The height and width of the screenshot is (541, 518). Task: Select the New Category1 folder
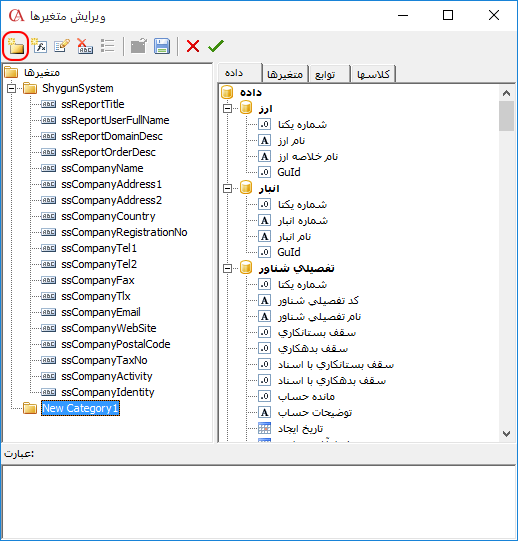click(x=80, y=408)
